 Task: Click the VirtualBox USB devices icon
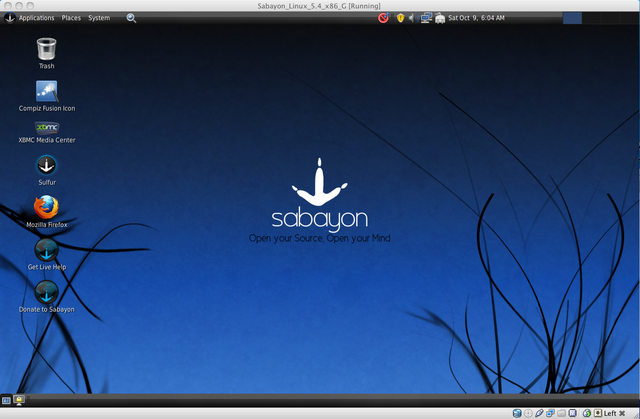click(x=539, y=413)
